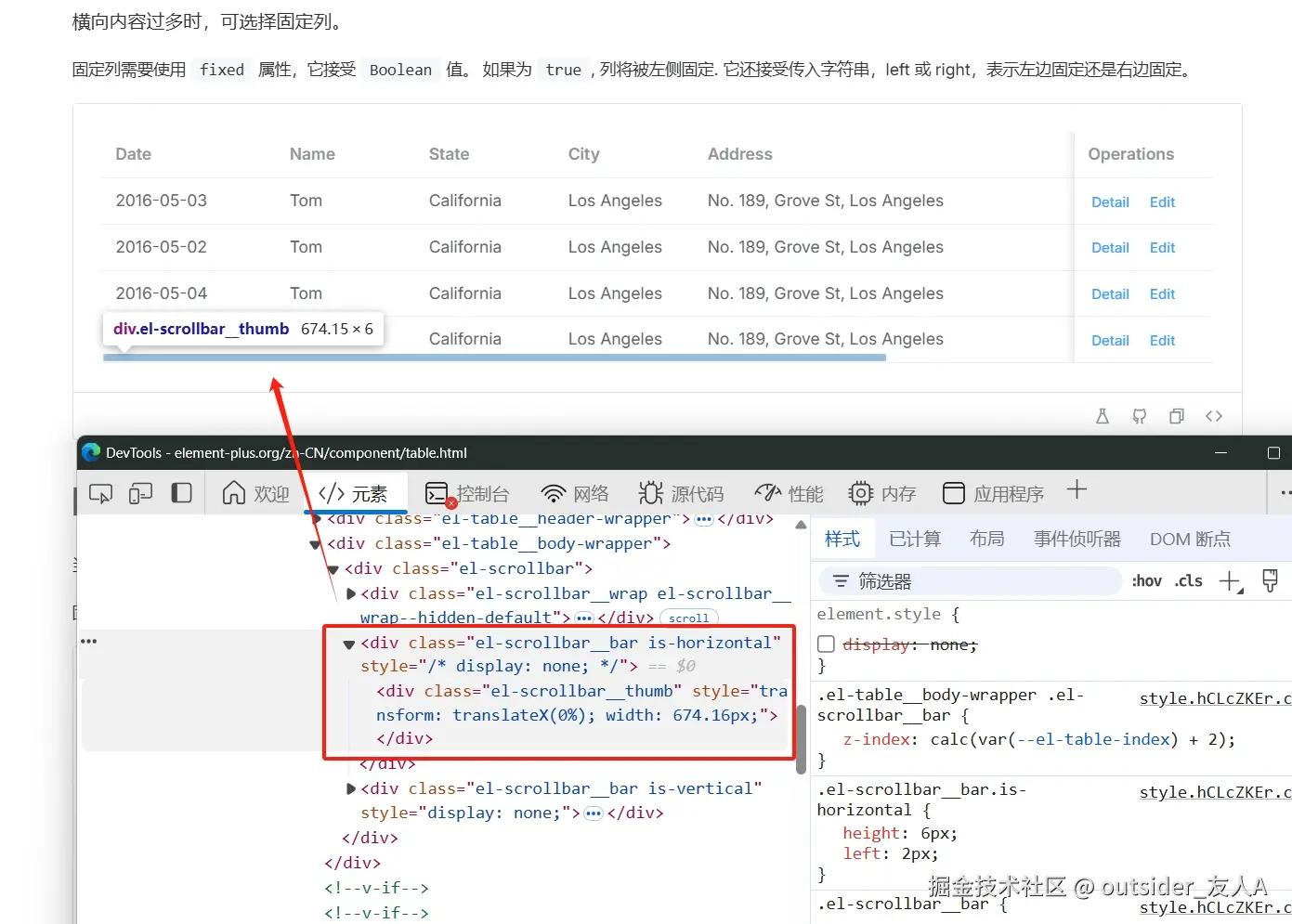The width and height of the screenshot is (1292, 924).
Task: Focus the 筛选器 filter input
Action: click(971, 581)
